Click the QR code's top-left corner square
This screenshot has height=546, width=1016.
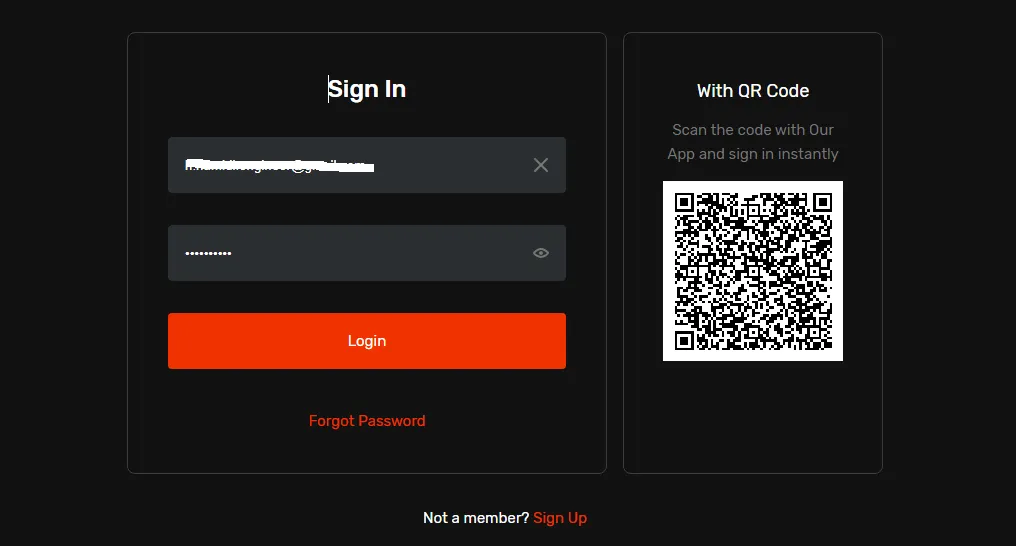click(x=685, y=202)
